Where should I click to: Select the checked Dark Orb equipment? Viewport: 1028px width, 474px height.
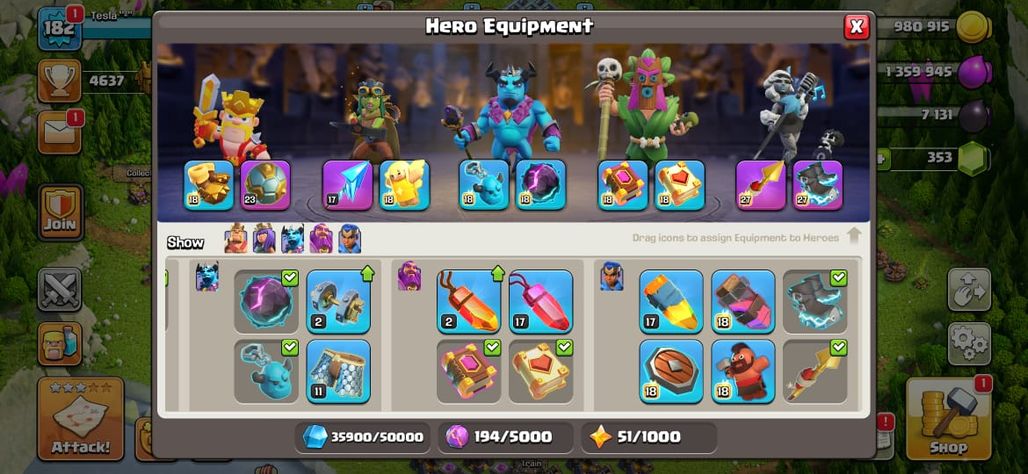click(266, 302)
